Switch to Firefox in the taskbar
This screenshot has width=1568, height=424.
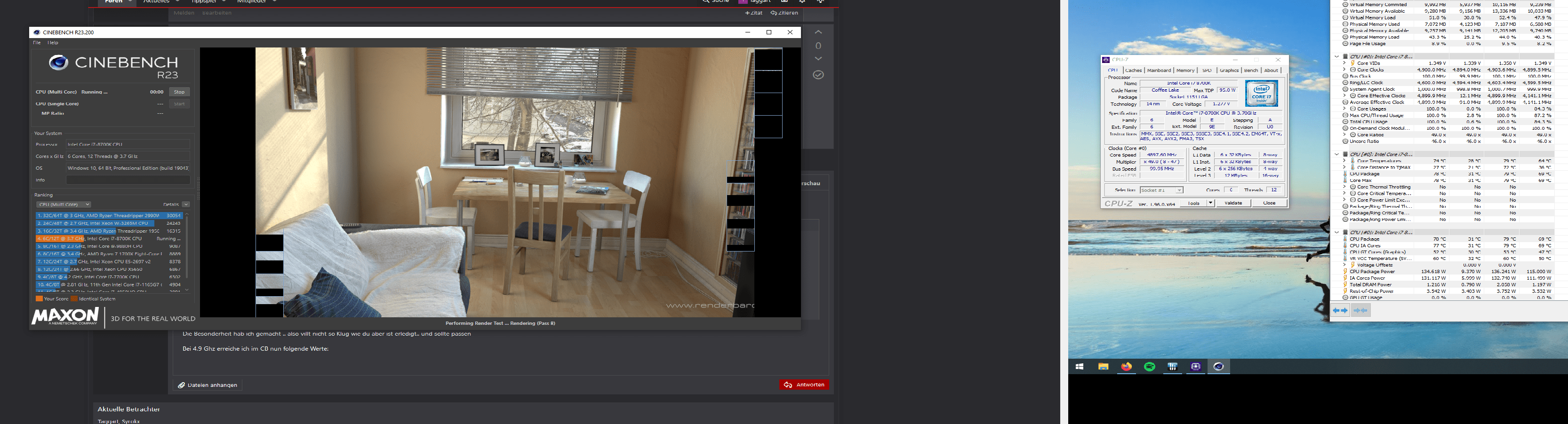pos(1127,367)
